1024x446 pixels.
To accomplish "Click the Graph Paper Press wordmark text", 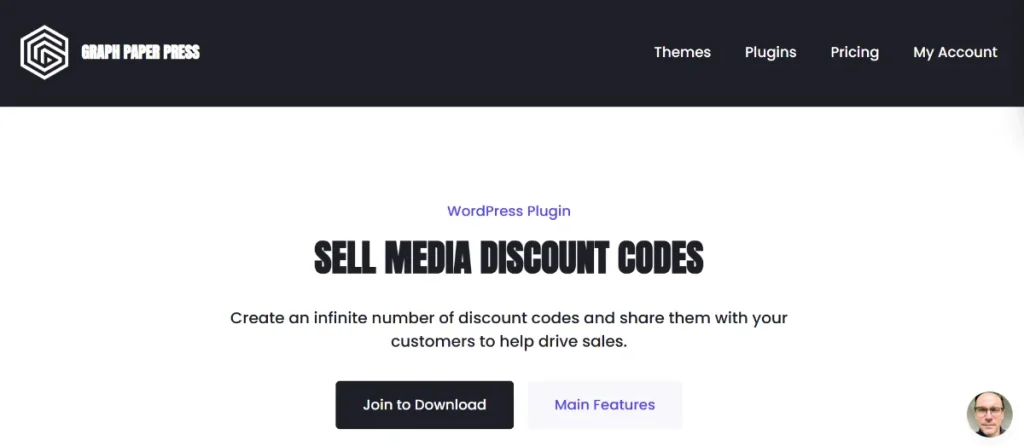I will [140, 52].
